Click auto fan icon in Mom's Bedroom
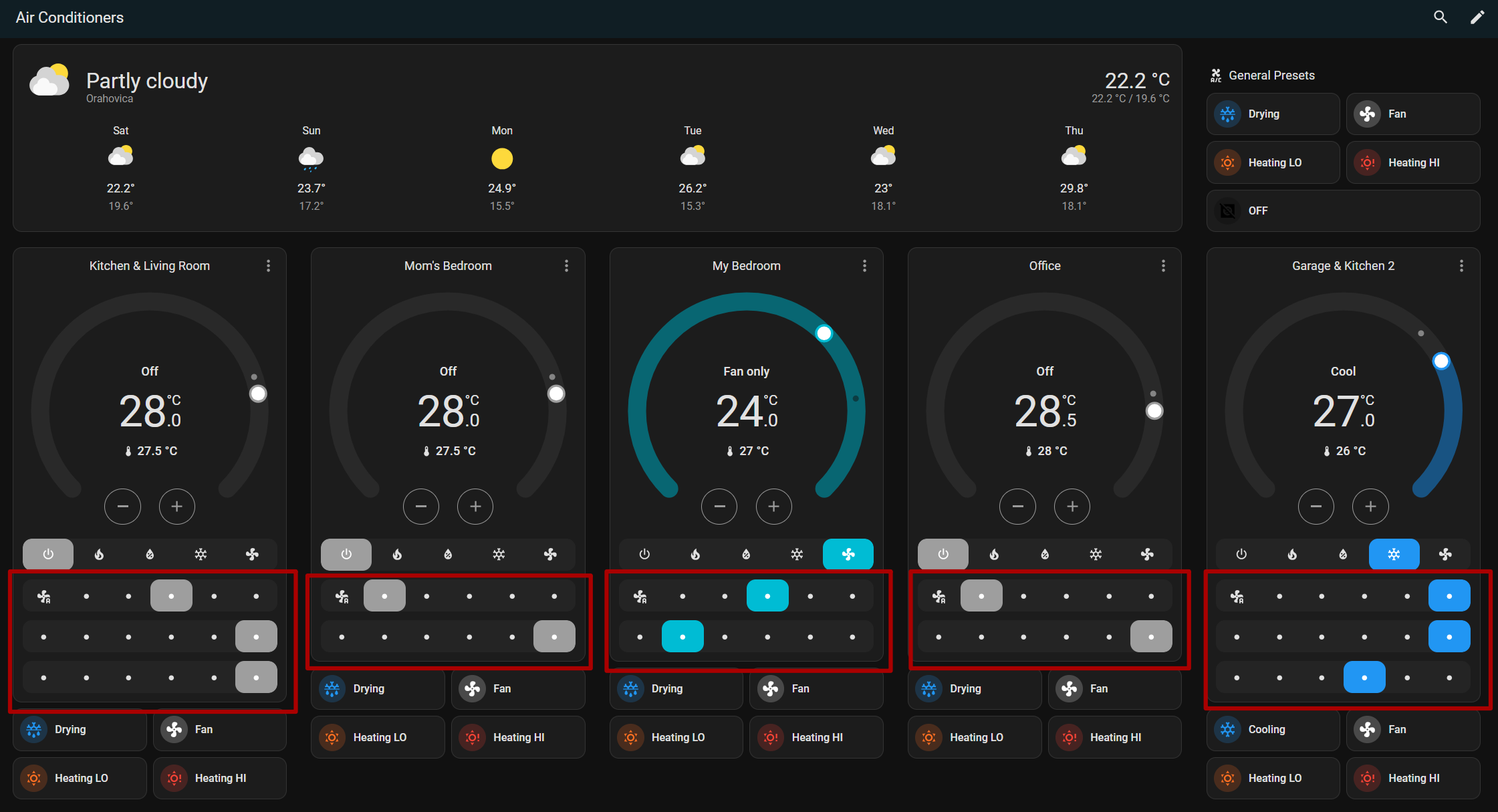Image resolution: width=1498 pixels, height=812 pixels. pos(342,596)
